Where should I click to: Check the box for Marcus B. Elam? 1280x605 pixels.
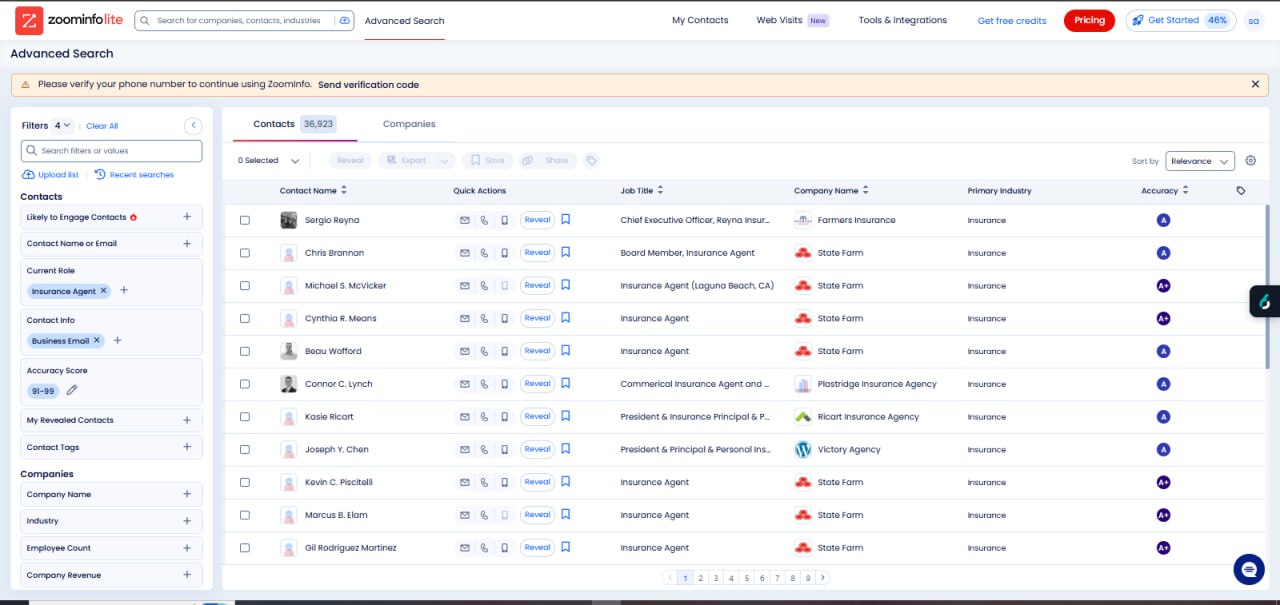245,515
